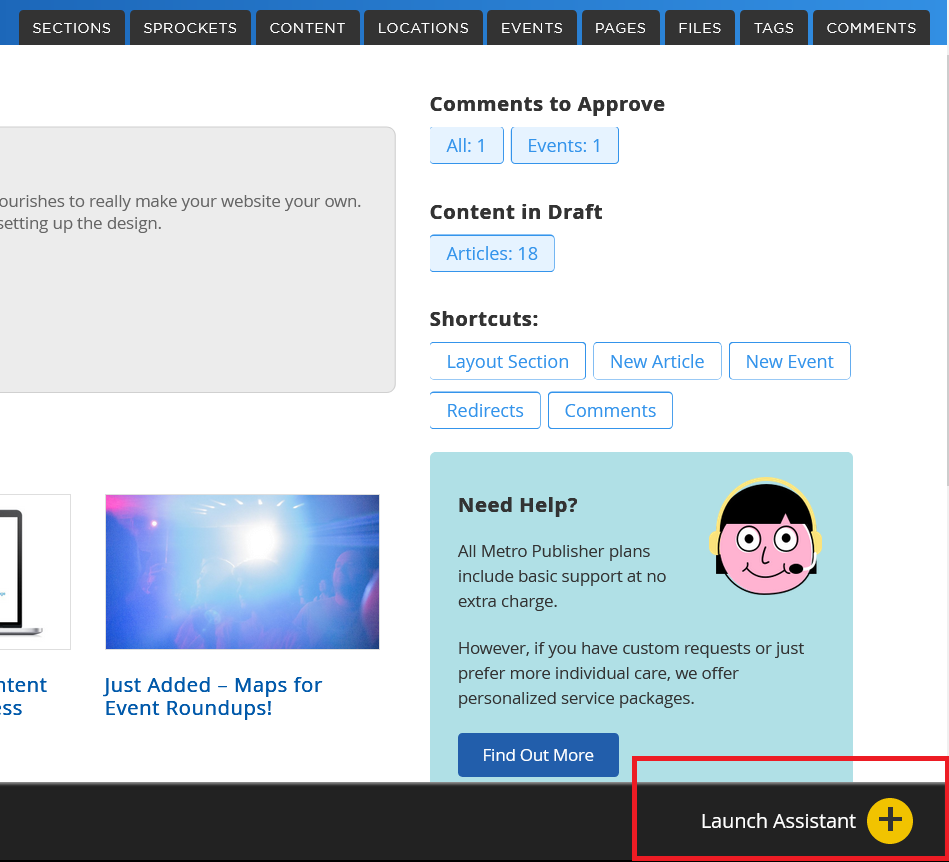Click the support agent avatar icon
Screen dimensions: 949x862
(765, 537)
